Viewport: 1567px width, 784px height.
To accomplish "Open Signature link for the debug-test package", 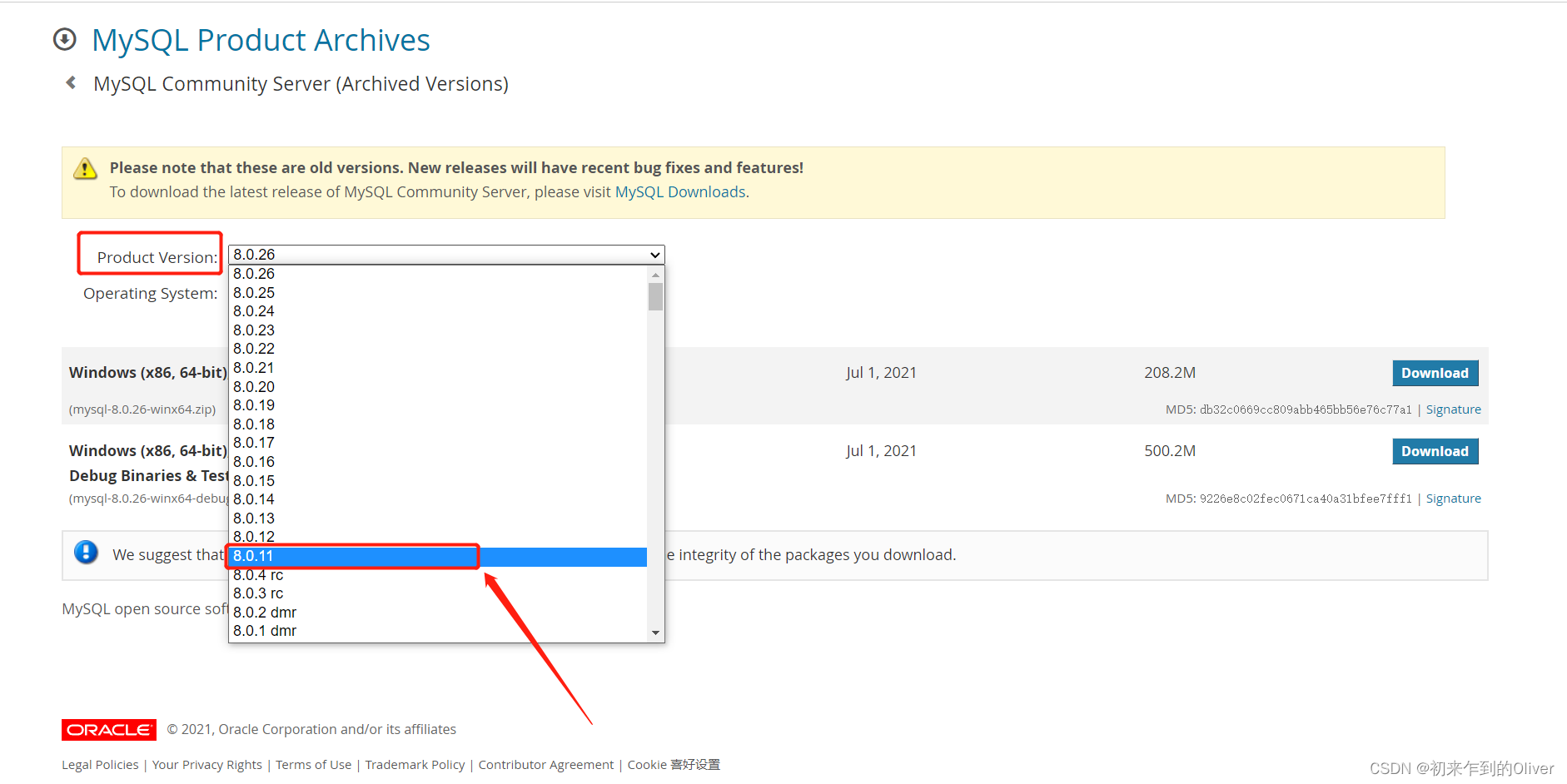I will (x=1453, y=499).
